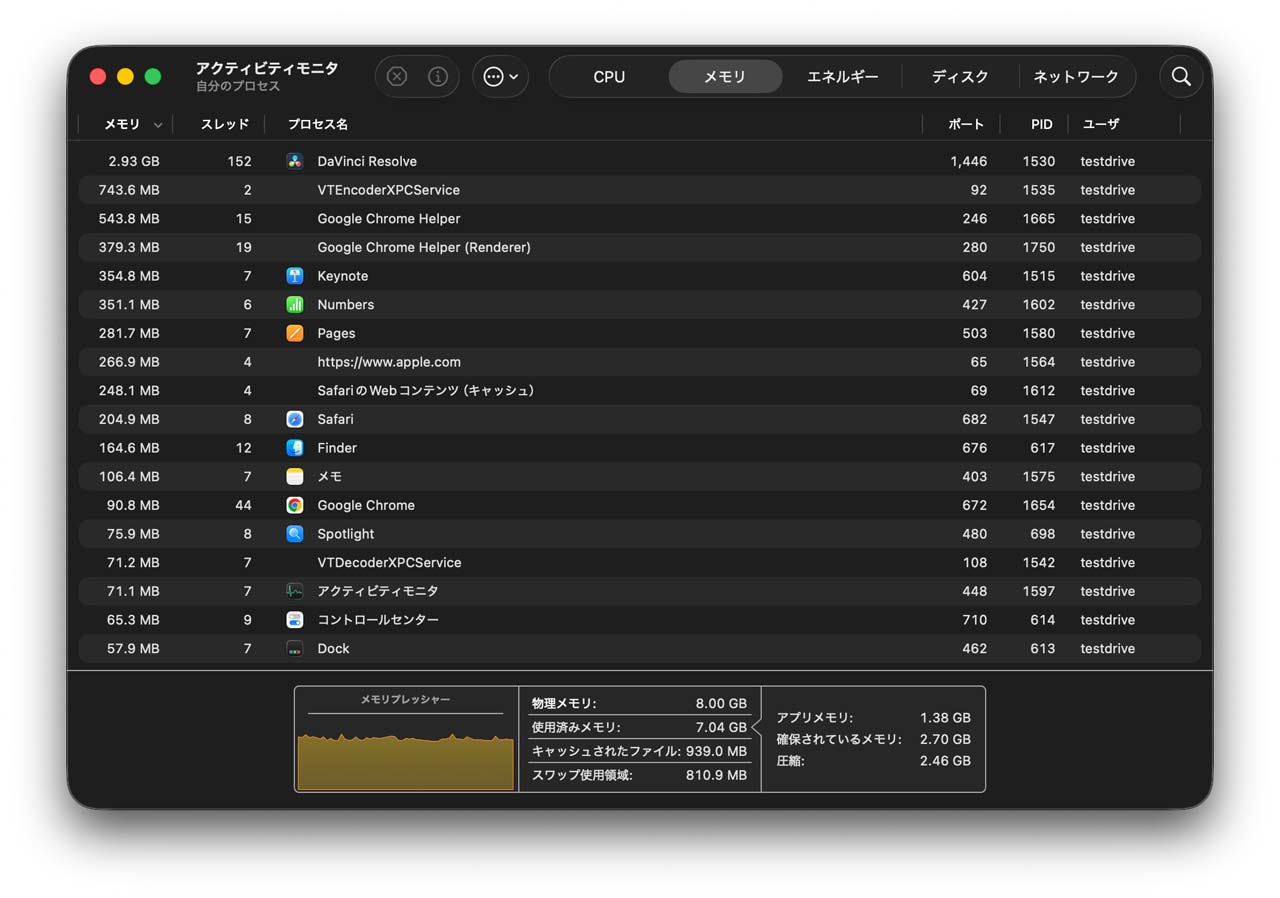Select the ネットワーク tab

tap(1076, 77)
